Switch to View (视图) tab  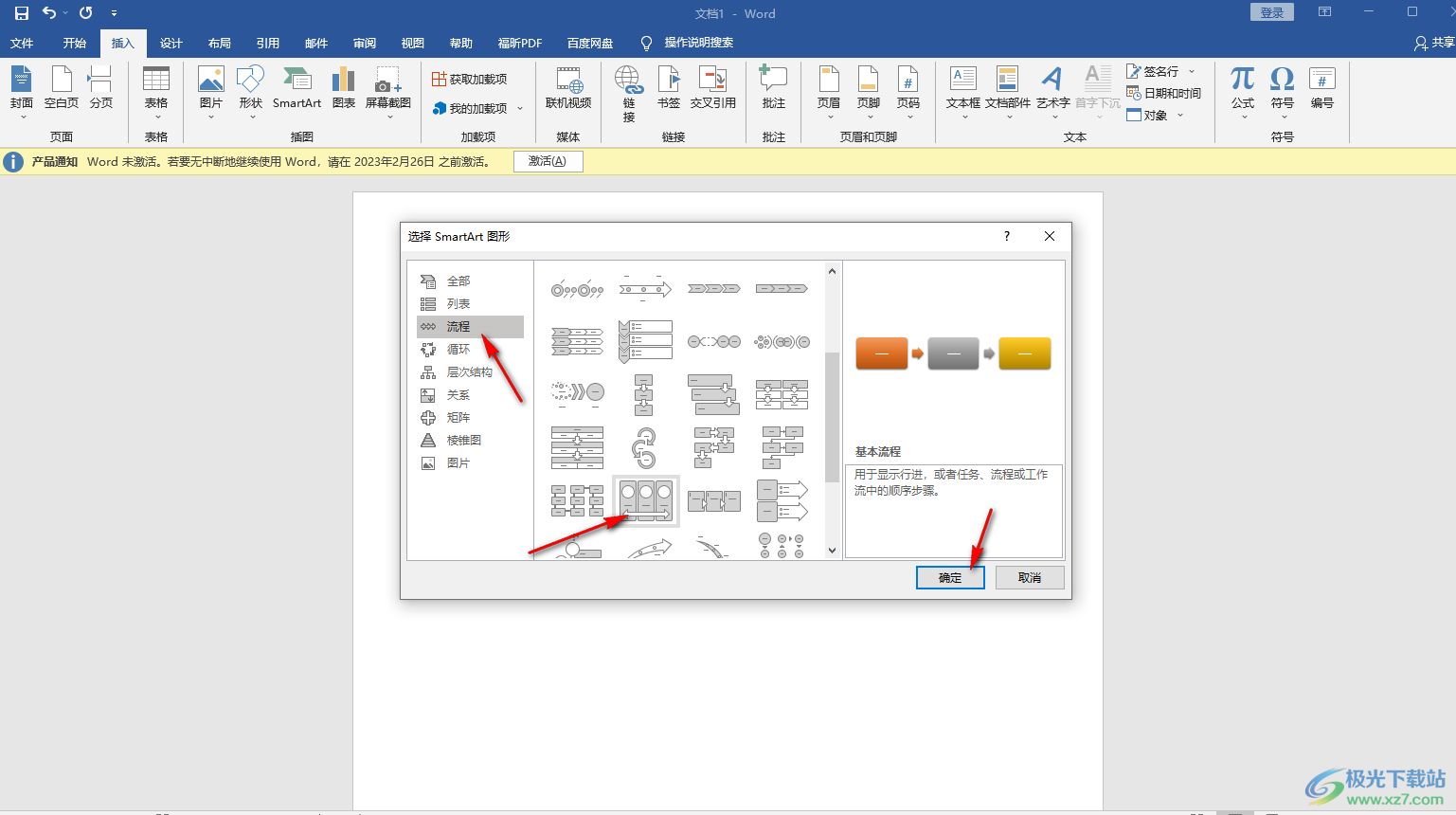(413, 43)
